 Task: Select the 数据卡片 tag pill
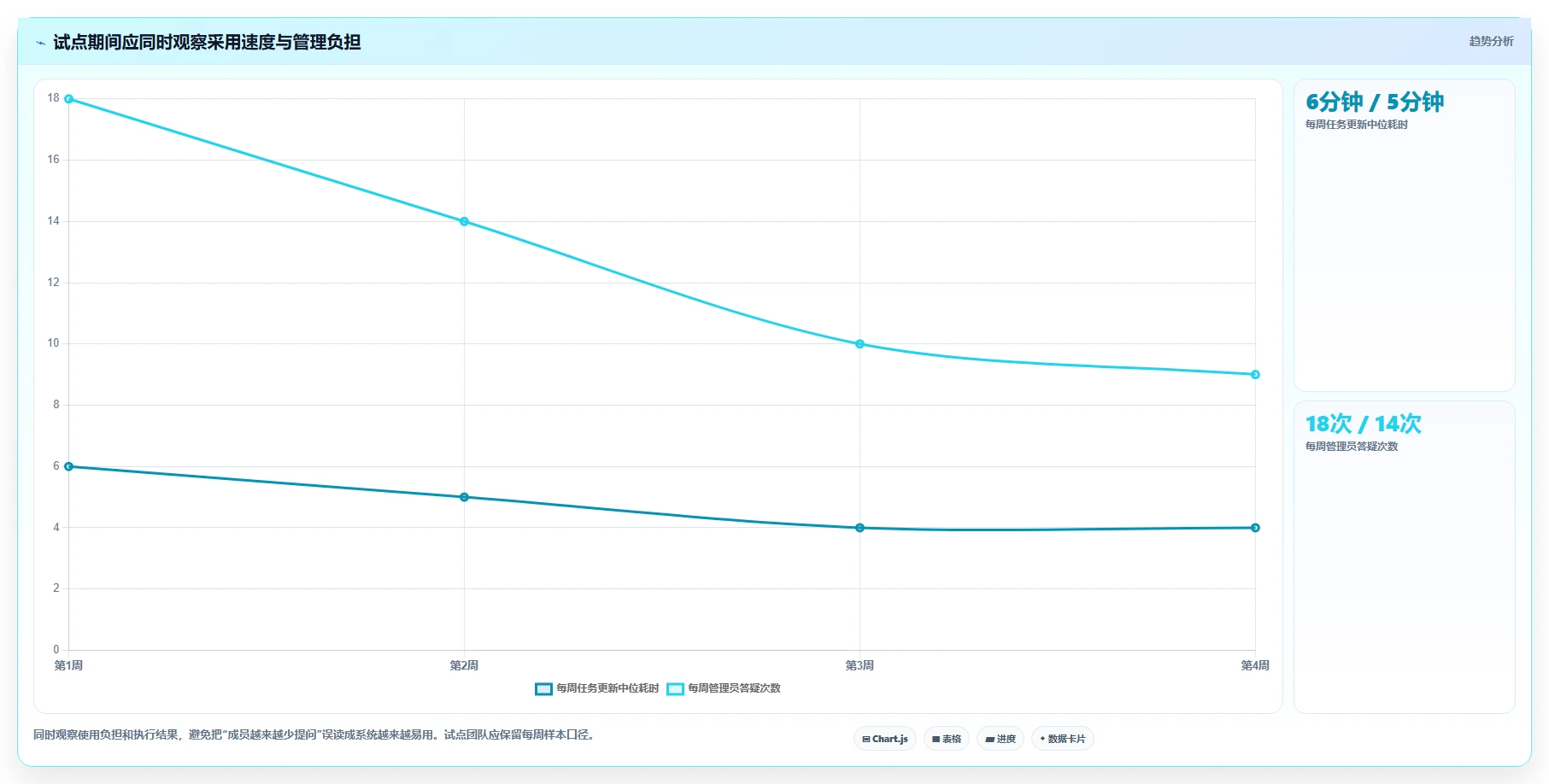point(1063,739)
